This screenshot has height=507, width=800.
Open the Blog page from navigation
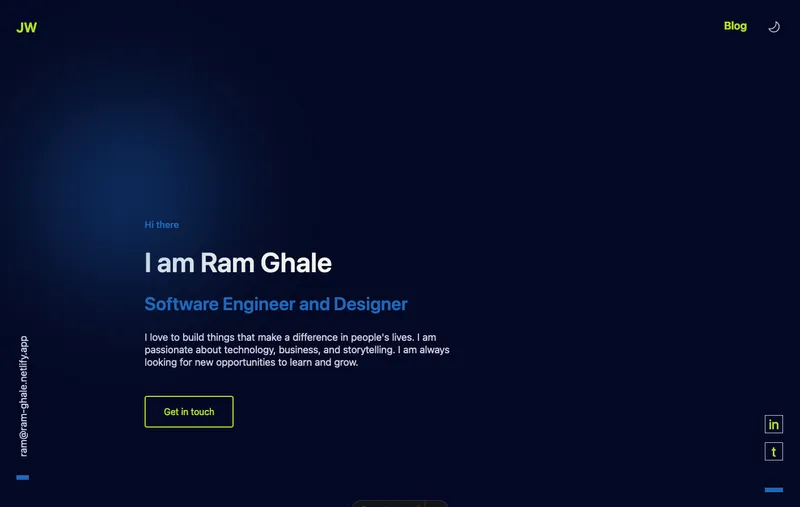735,26
